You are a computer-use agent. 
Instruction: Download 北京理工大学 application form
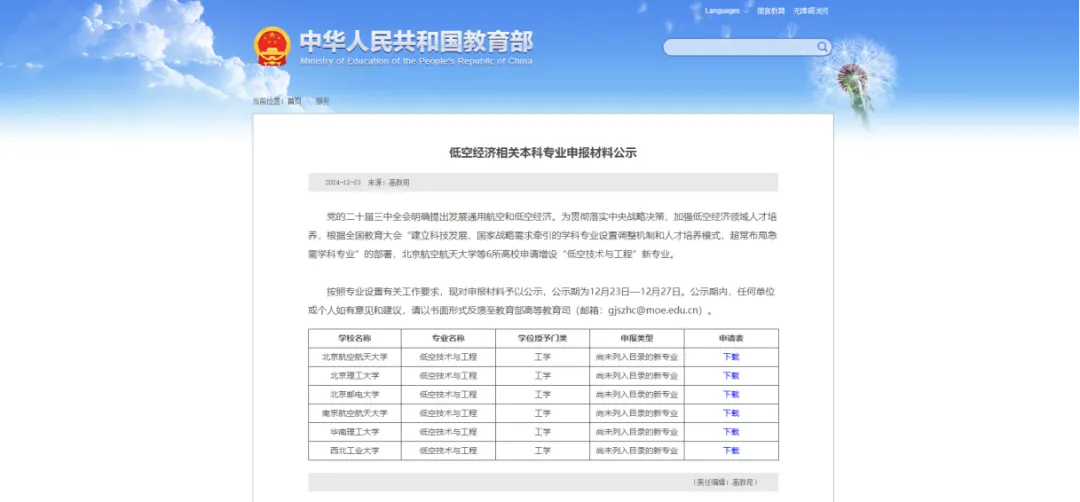731,376
